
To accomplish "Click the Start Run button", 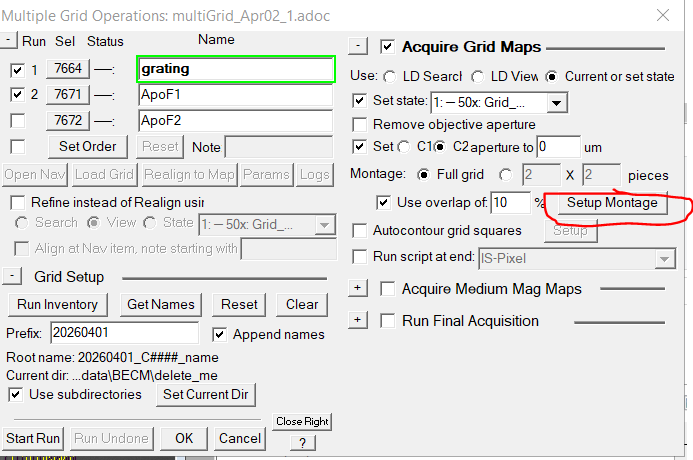I will point(33,438).
